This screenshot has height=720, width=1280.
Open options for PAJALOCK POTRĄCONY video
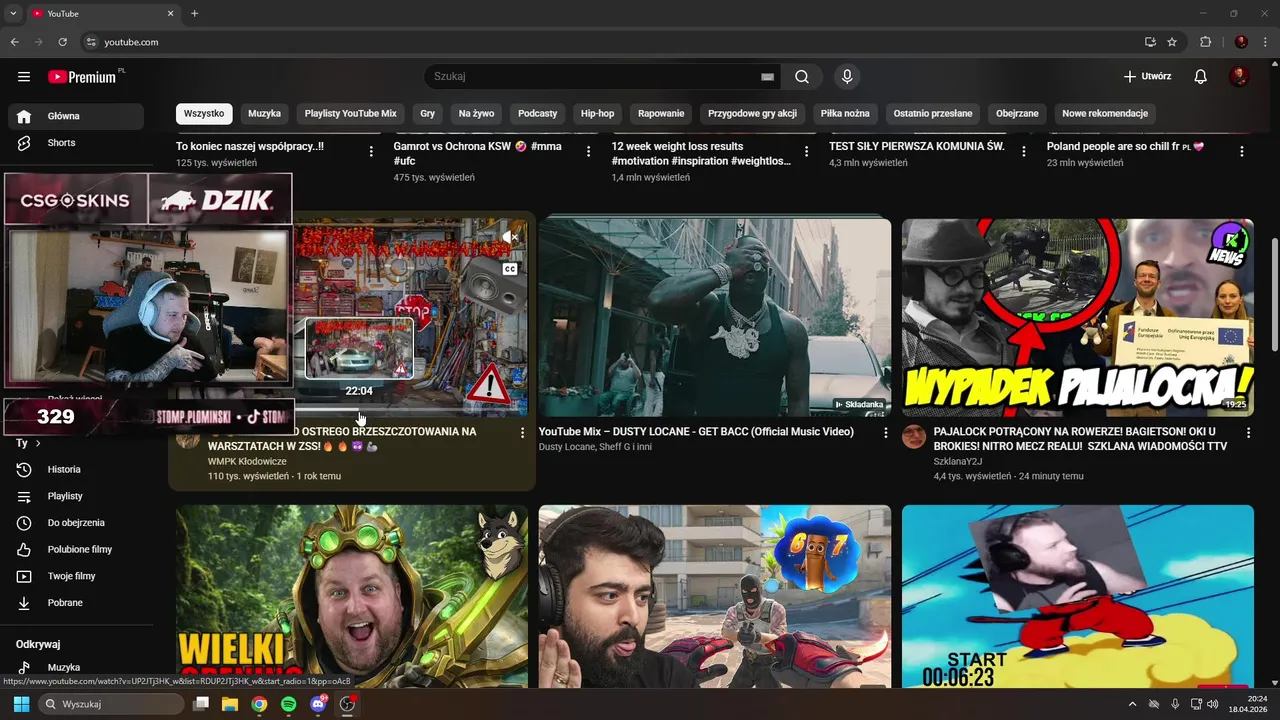coord(1248,433)
